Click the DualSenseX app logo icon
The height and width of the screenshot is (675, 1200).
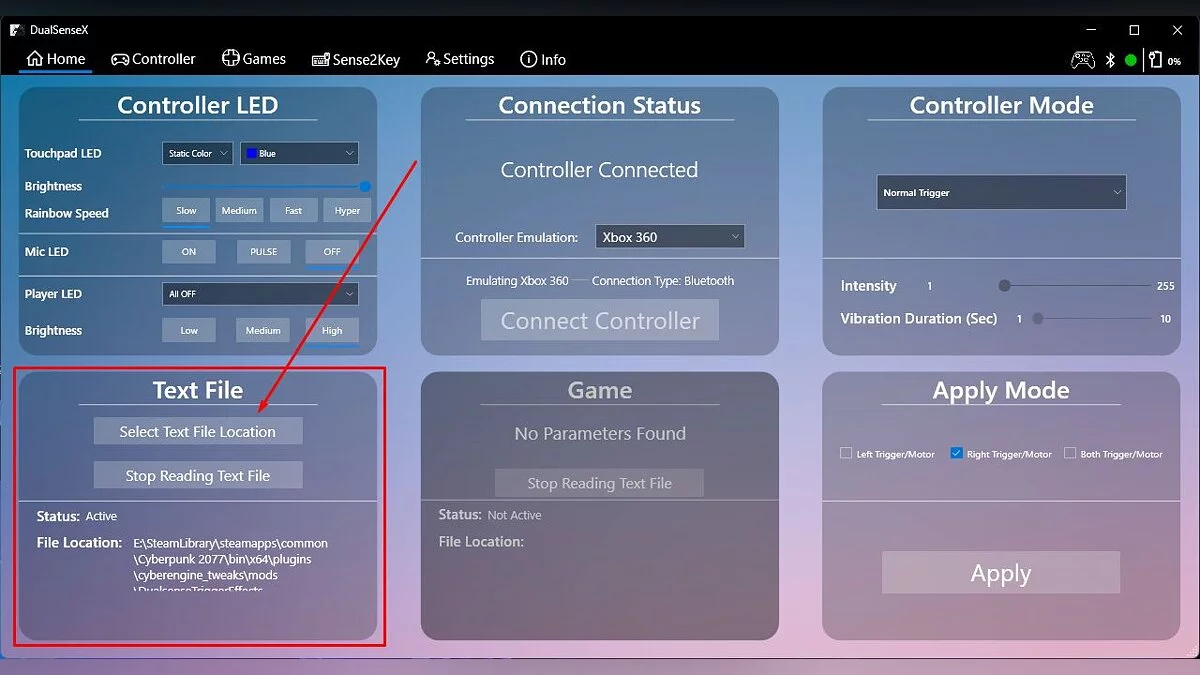(17, 30)
